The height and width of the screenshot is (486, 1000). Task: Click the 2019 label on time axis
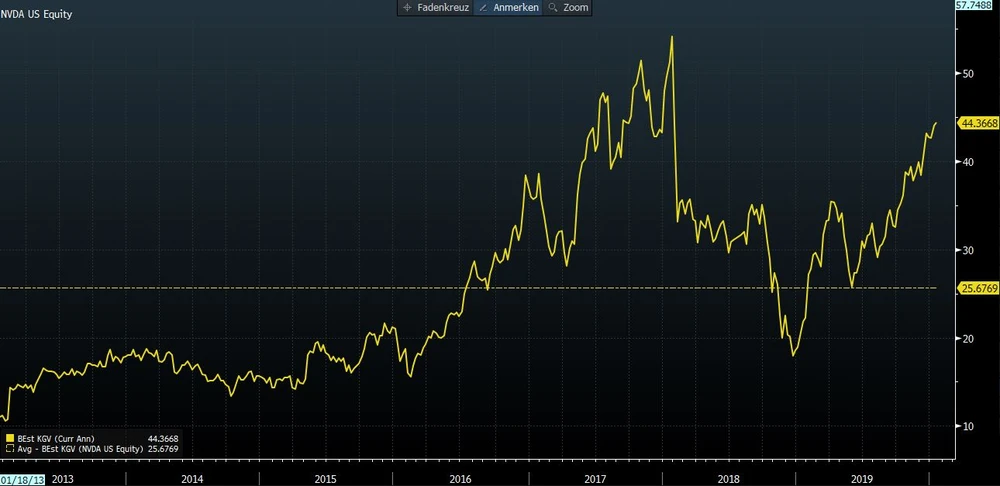pos(862,479)
